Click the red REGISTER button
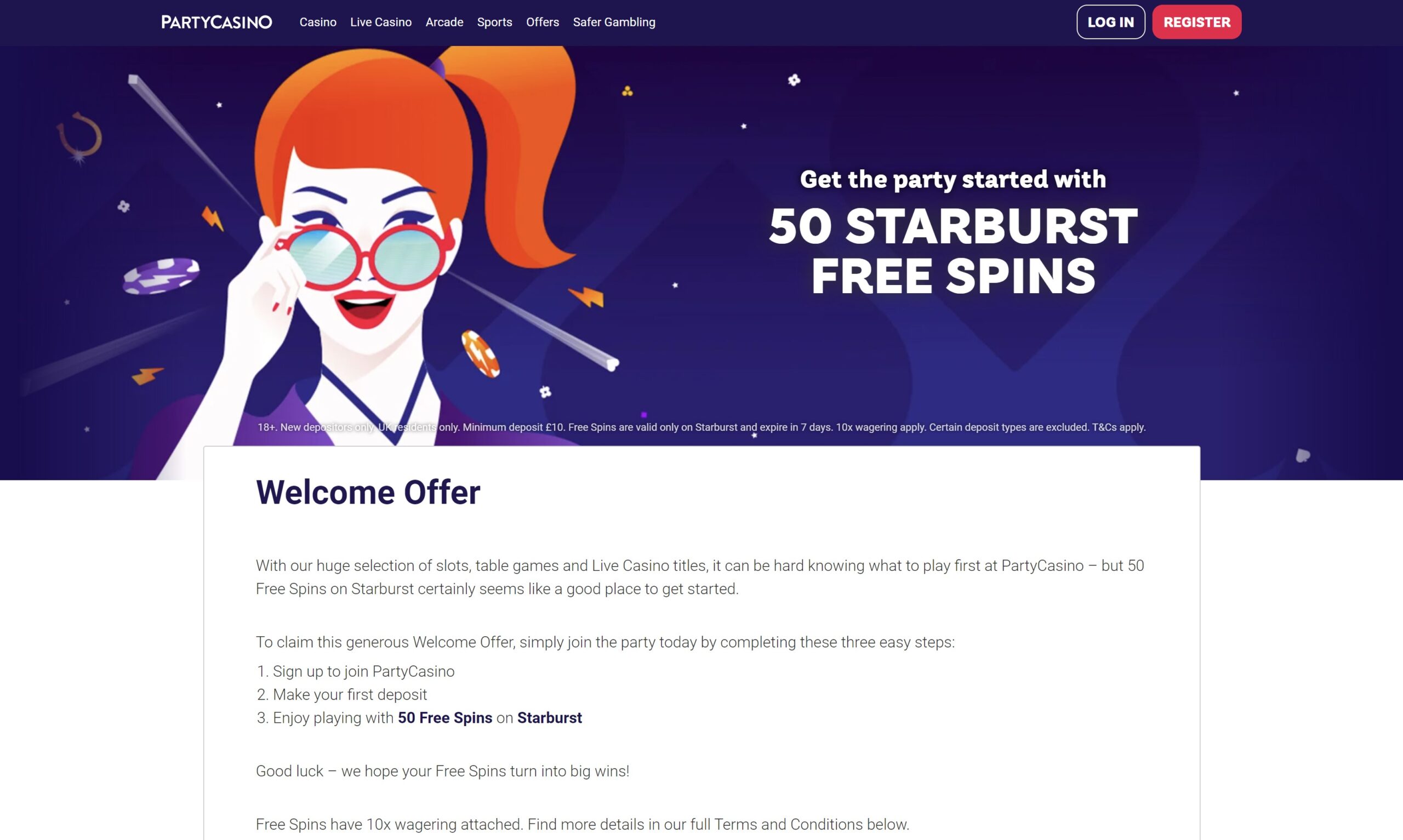Viewport: 1403px width, 840px height. tap(1197, 22)
